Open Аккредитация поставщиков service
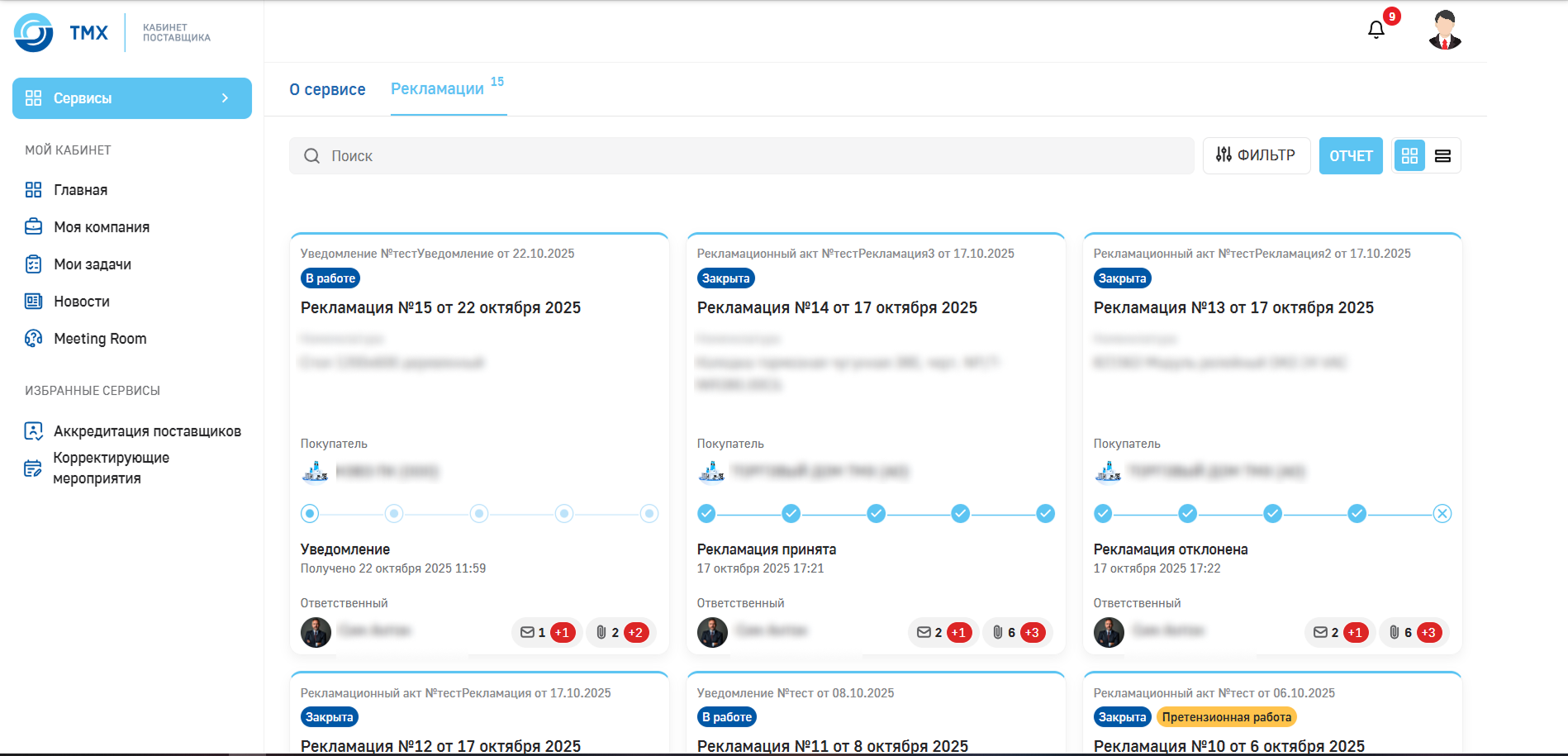Viewport: 1568px width, 756px height. pyautogui.click(x=147, y=431)
